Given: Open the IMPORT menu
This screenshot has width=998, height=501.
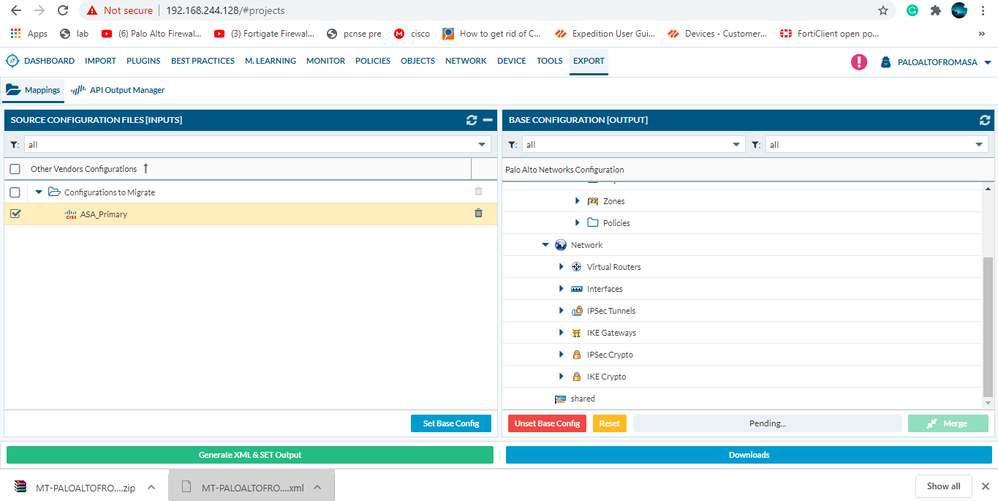Looking at the screenshot, I should tap(100, 61).
